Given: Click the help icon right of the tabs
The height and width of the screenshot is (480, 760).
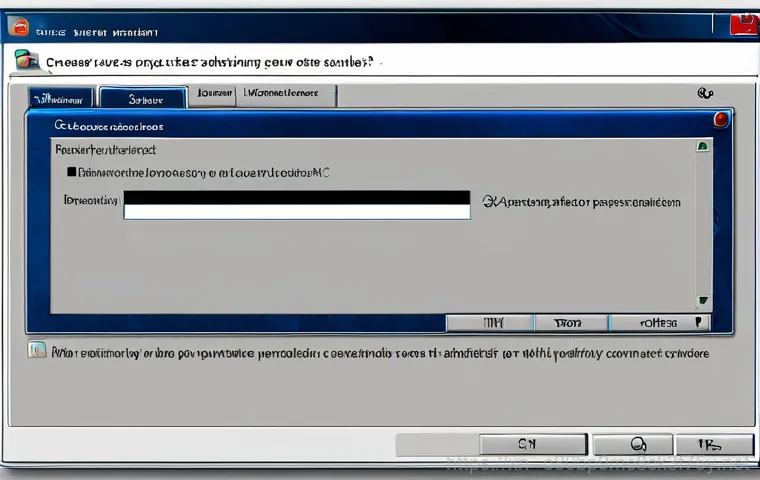Looking at the screenshot, I should click(x=705, y=93).
